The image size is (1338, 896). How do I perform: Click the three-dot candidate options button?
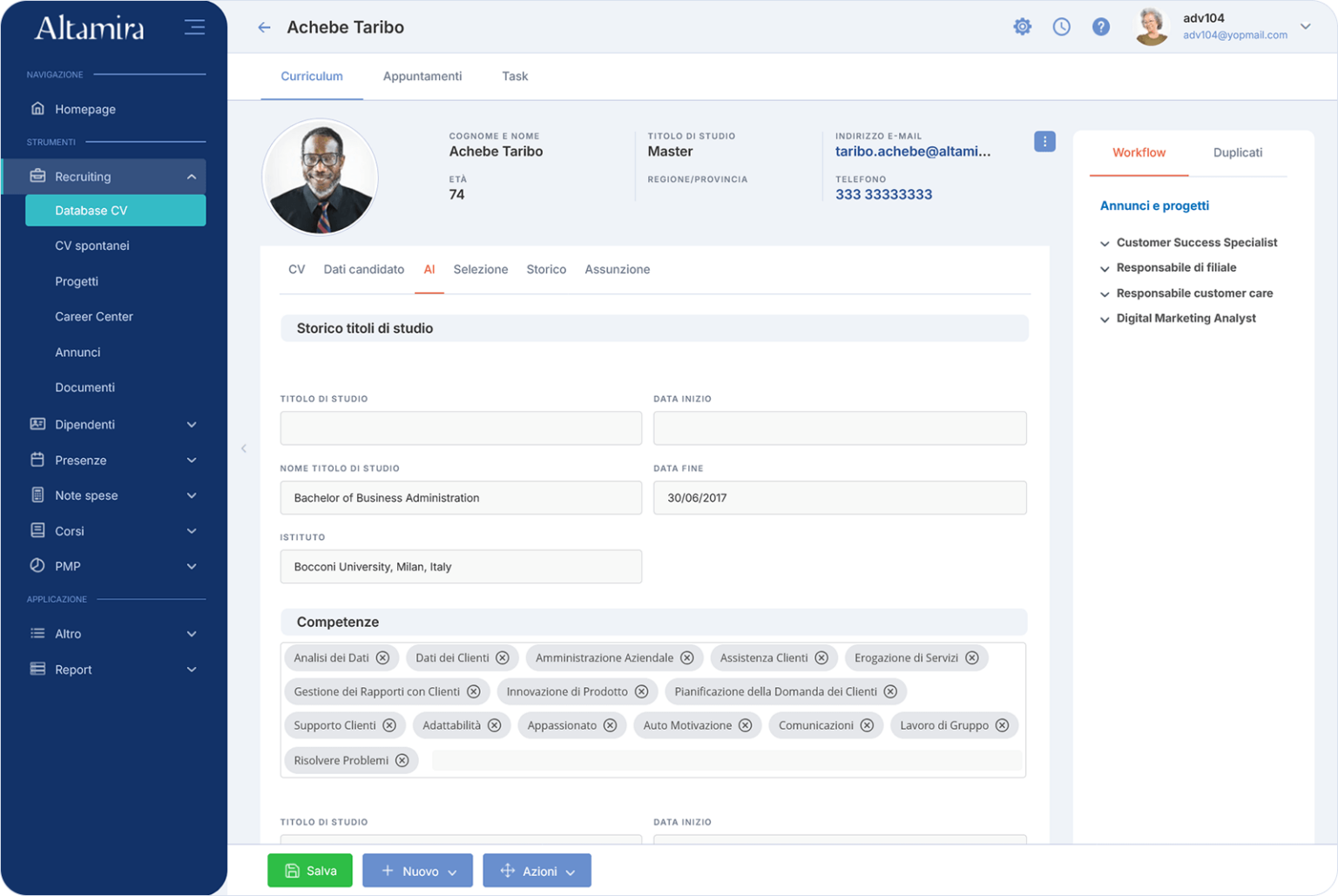click(1044, 141)
